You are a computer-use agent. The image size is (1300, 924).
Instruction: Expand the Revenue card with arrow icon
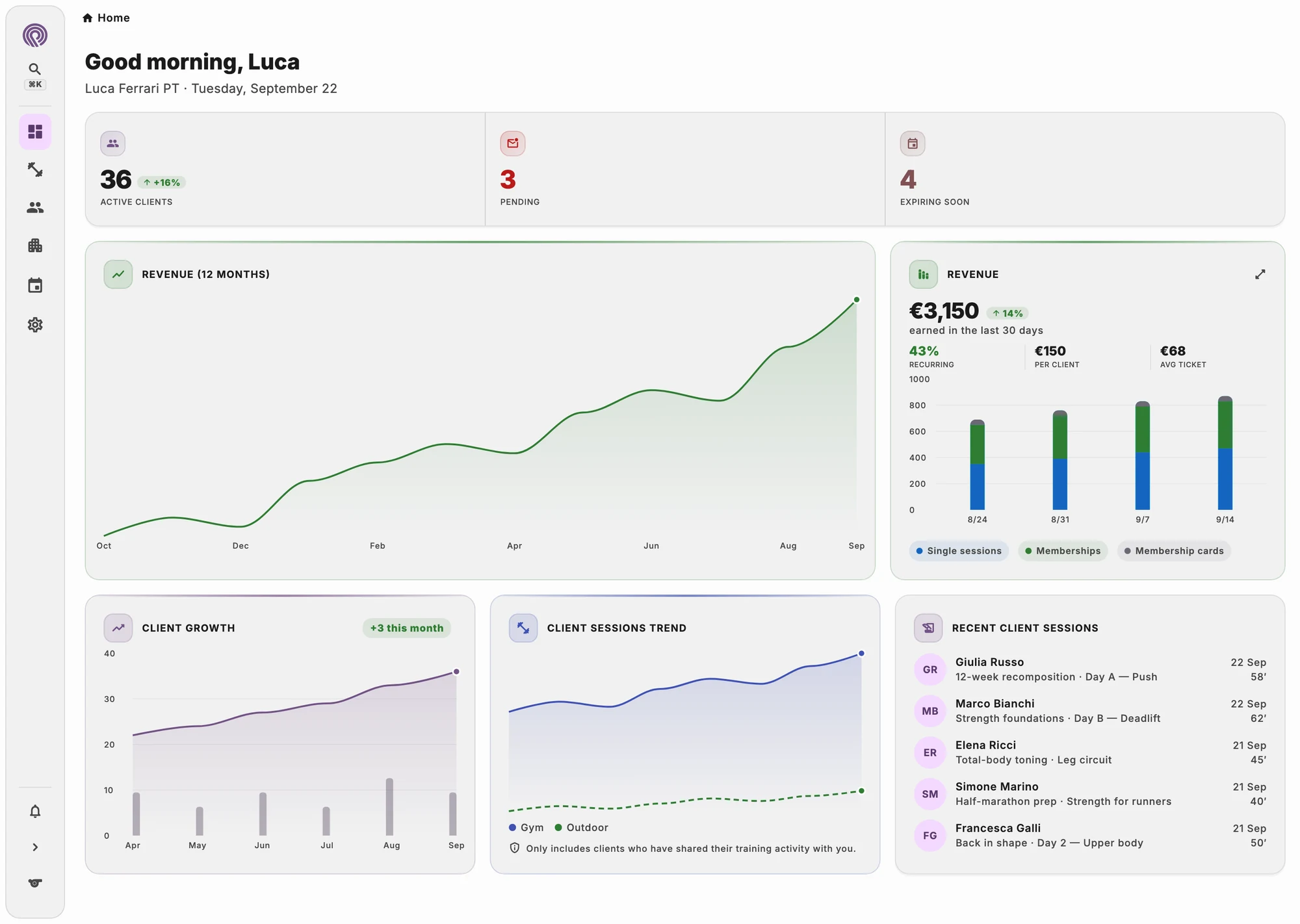point(1260,274)
